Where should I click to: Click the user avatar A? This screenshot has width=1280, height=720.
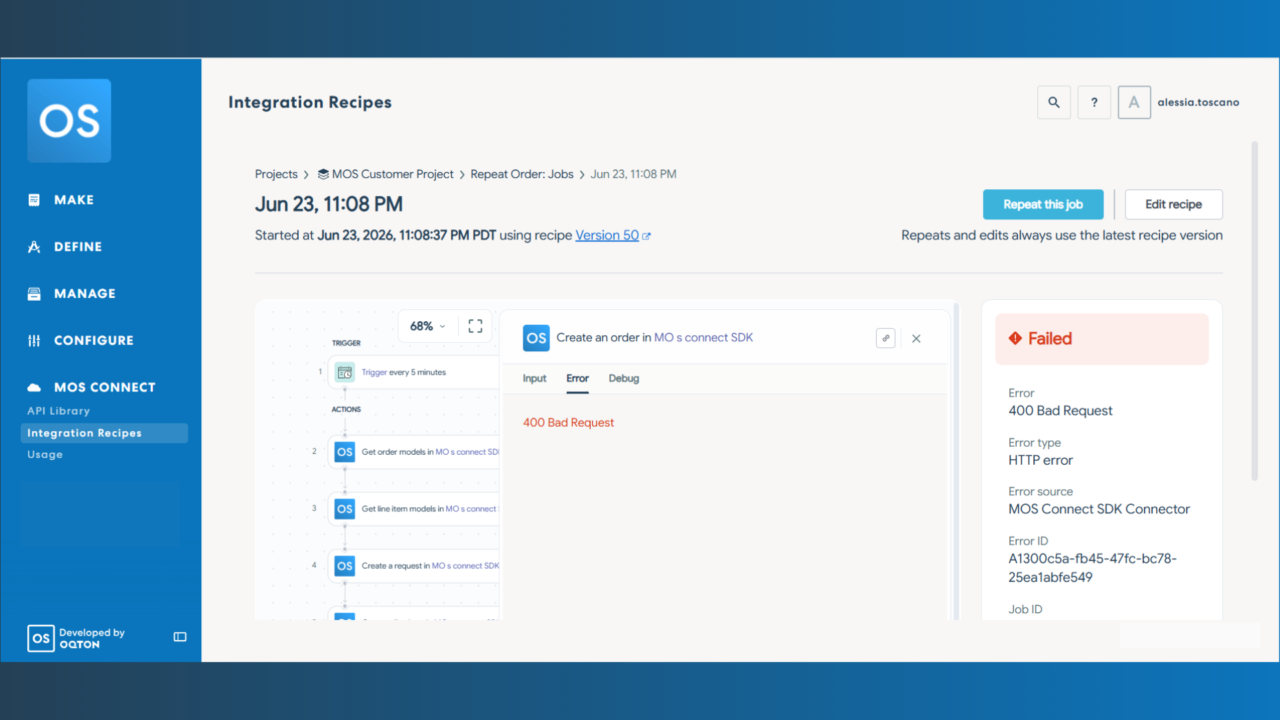(1134, 102)
